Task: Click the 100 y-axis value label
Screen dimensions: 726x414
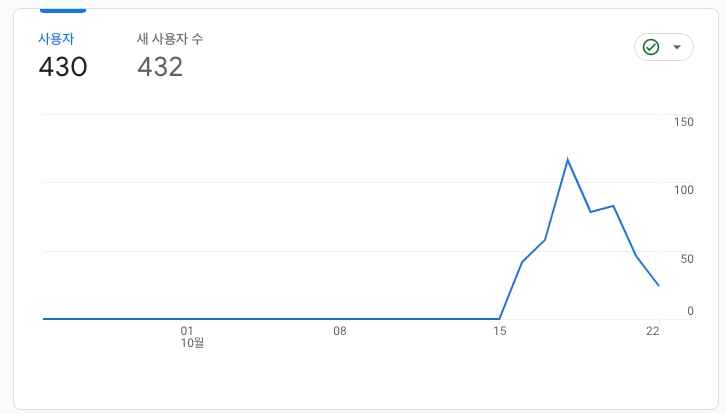Action: point(684,190)
